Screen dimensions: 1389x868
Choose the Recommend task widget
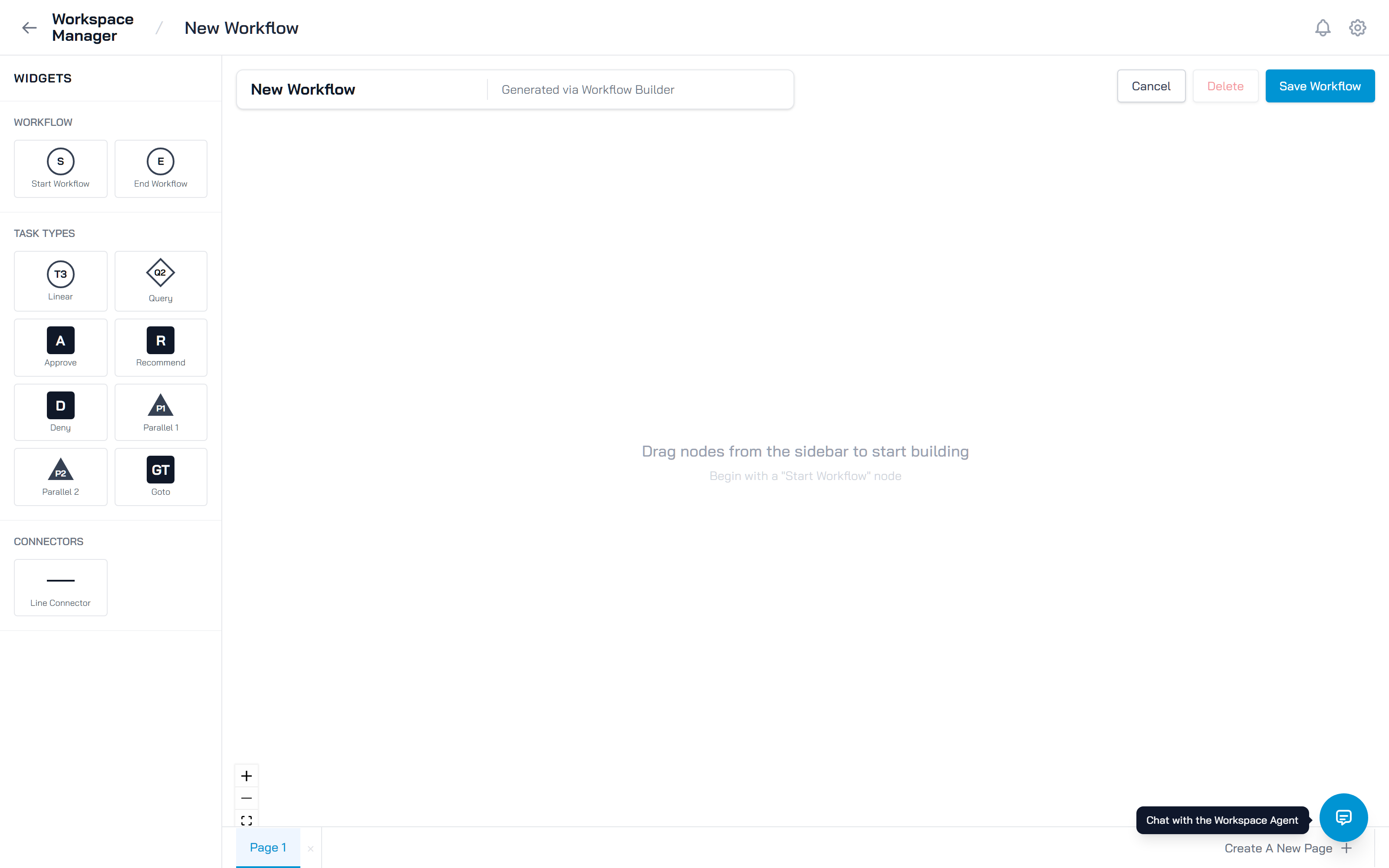[161, 347]
